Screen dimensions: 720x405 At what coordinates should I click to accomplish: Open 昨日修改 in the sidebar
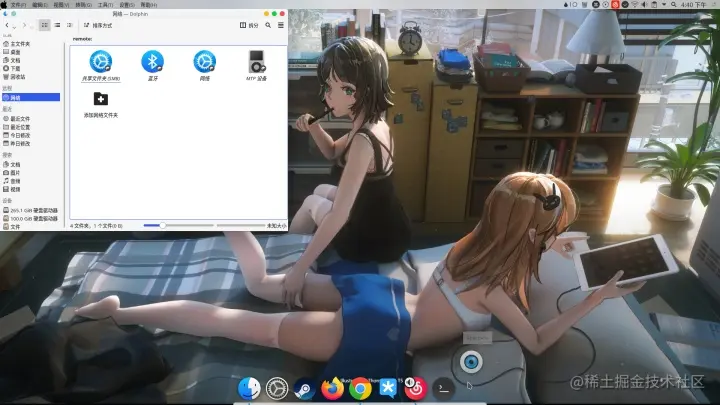pos(17,144)
